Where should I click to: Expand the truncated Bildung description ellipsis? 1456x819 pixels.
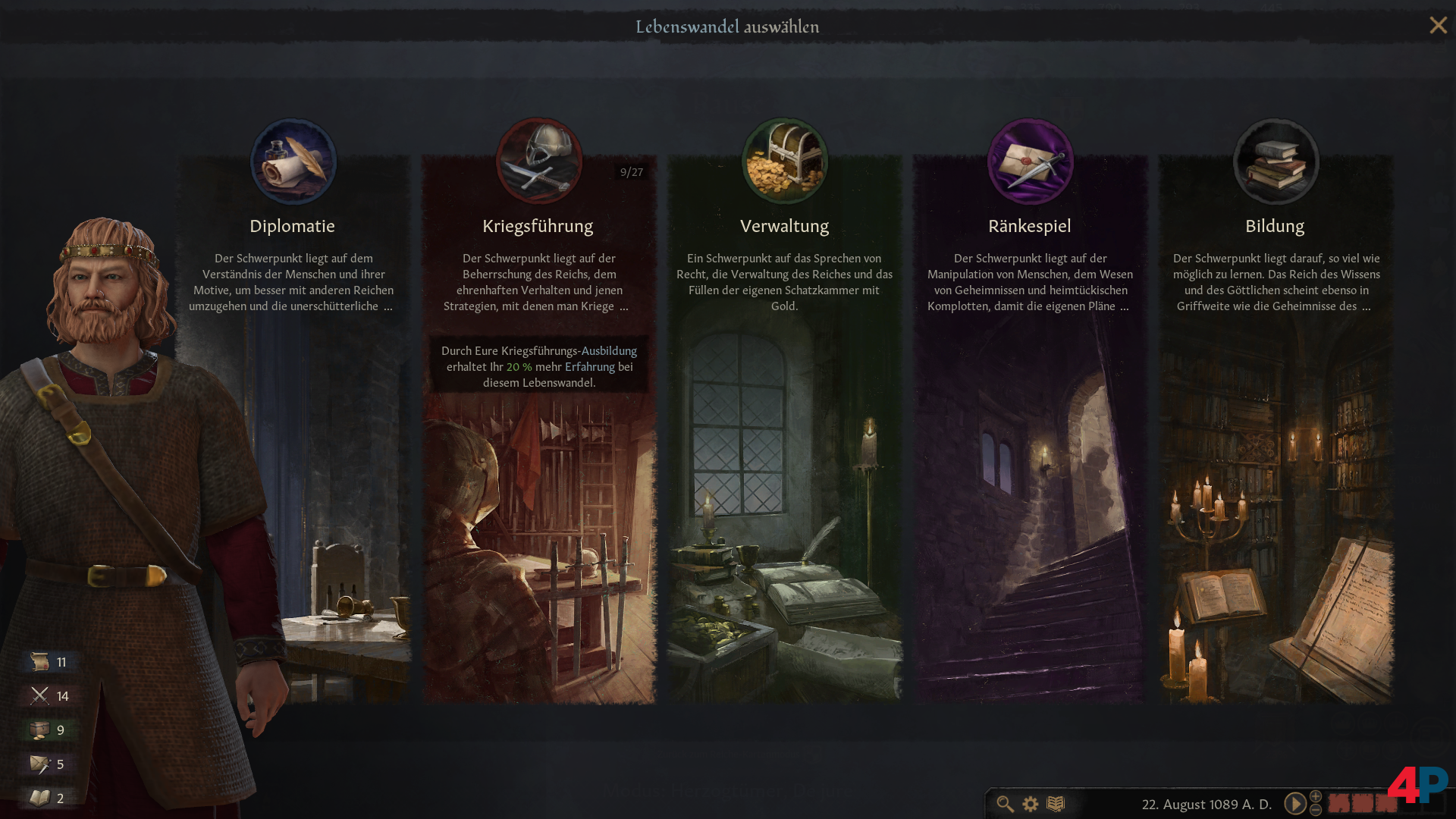(1366, 307)
